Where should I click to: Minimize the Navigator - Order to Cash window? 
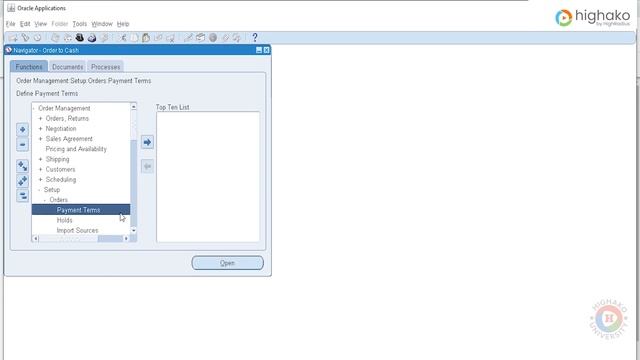(259, 50)
